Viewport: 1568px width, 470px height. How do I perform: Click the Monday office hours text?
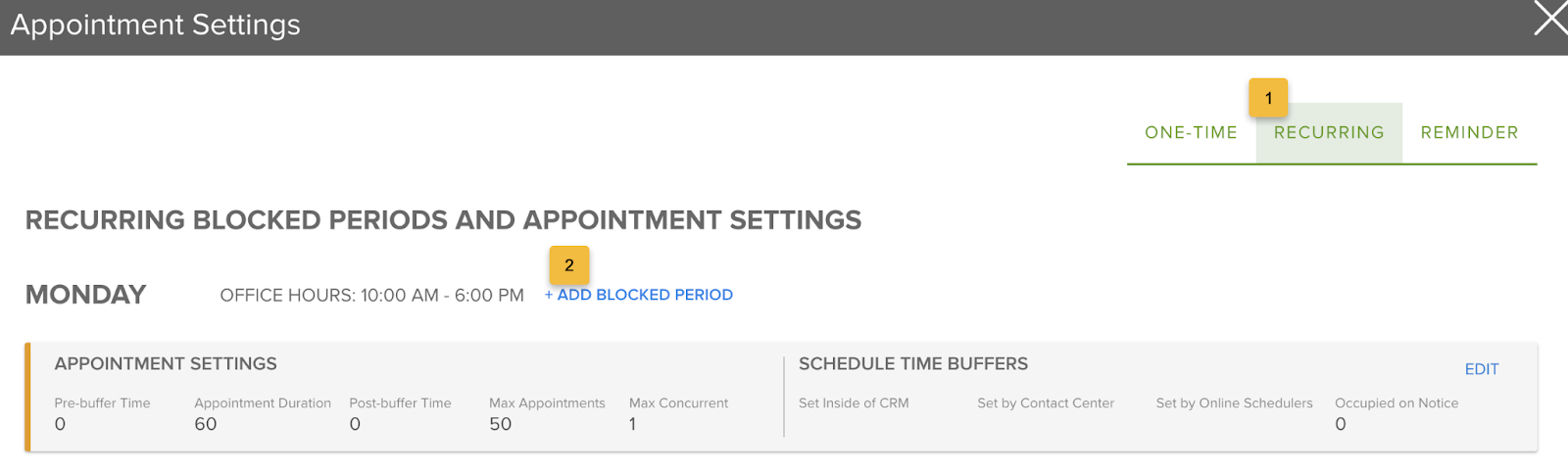tap(371, 295)
